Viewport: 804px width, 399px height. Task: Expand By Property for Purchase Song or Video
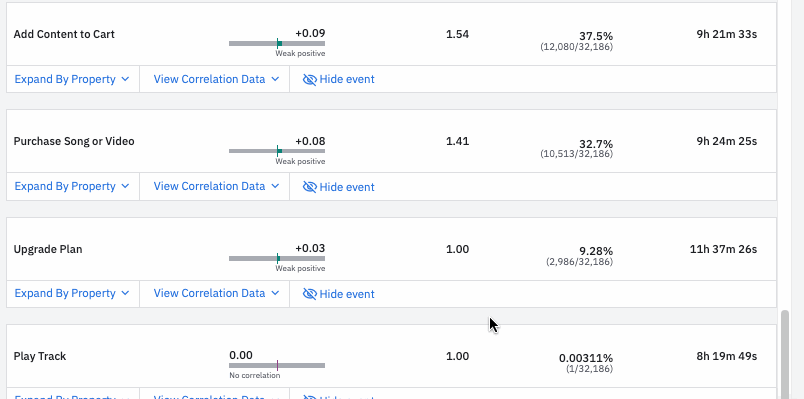click(x=72, y=187)
